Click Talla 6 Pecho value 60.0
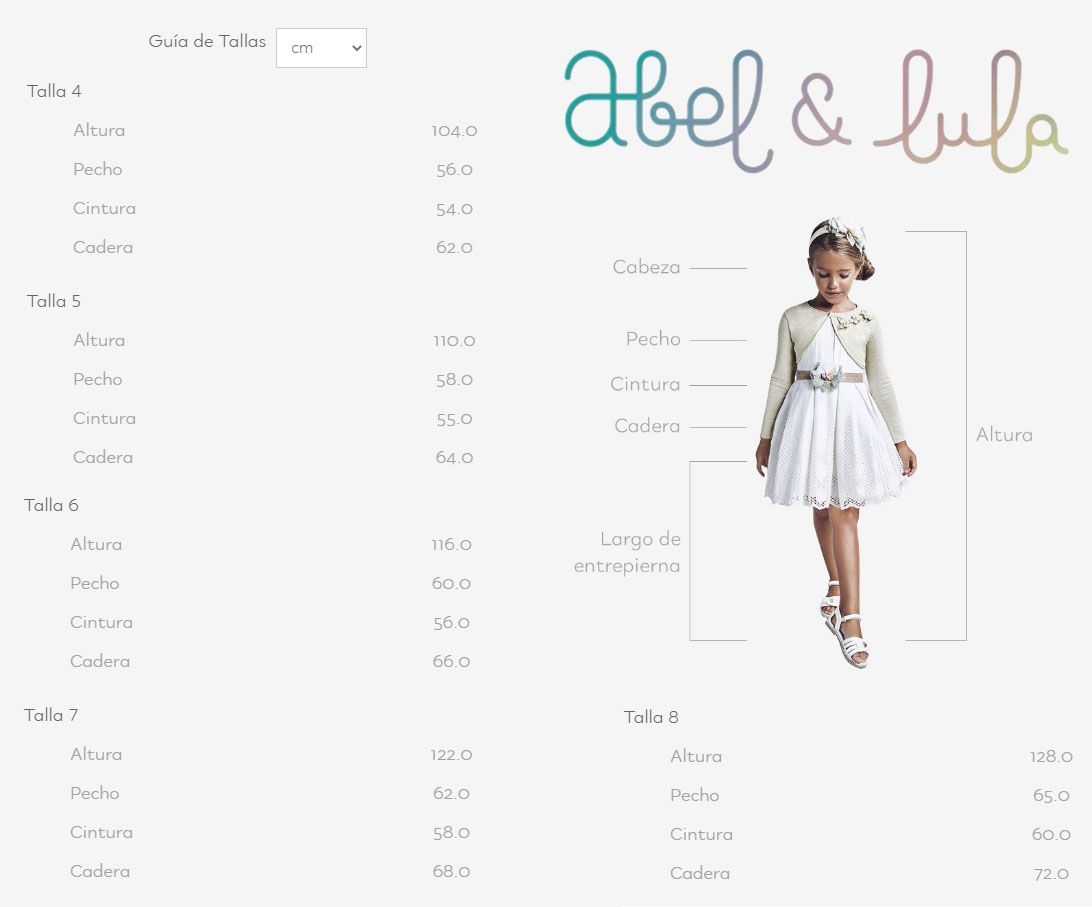The image size is (1092, 907). point(451,584)
